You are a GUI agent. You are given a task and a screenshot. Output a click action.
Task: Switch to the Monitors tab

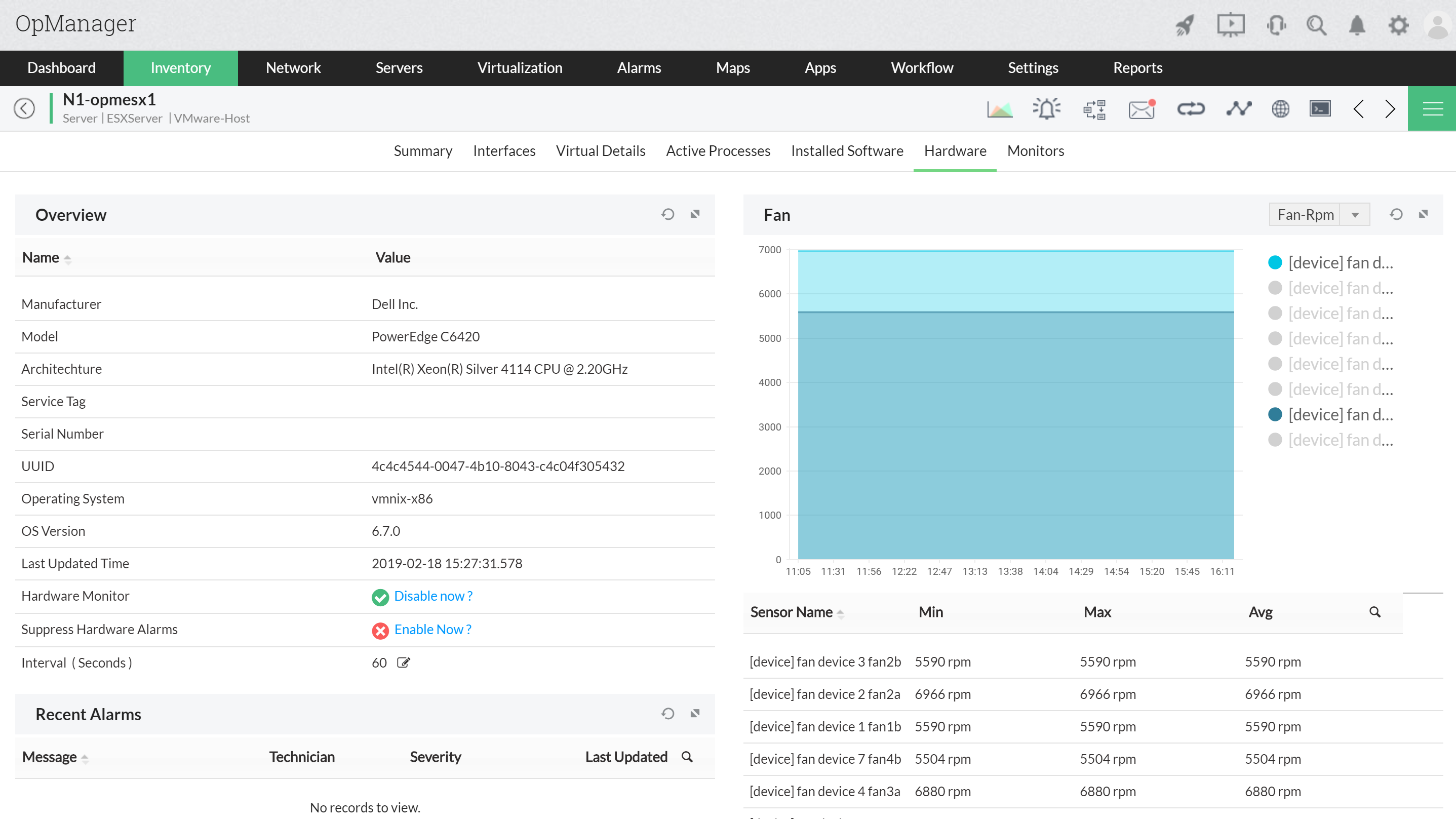(x=1035, y=151)
